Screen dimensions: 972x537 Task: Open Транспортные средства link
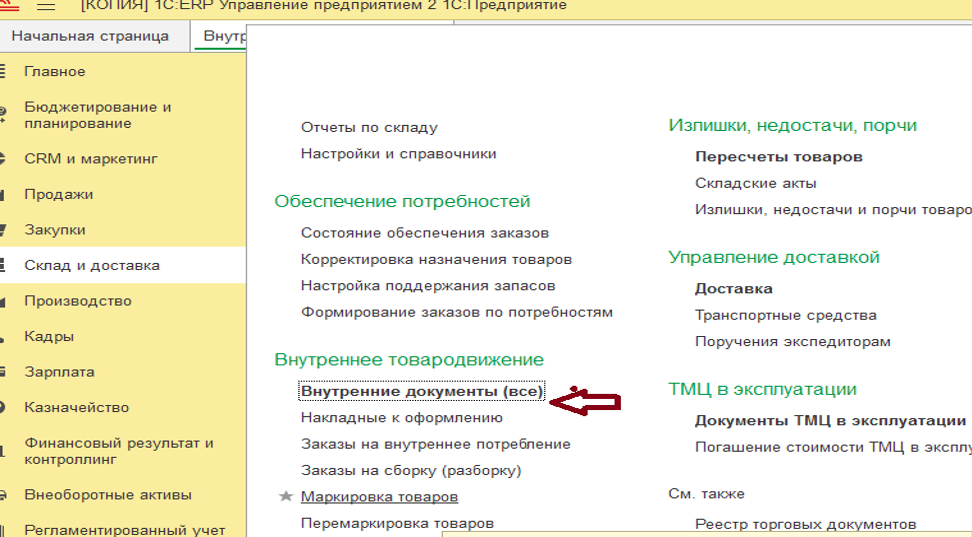point(785,315)
